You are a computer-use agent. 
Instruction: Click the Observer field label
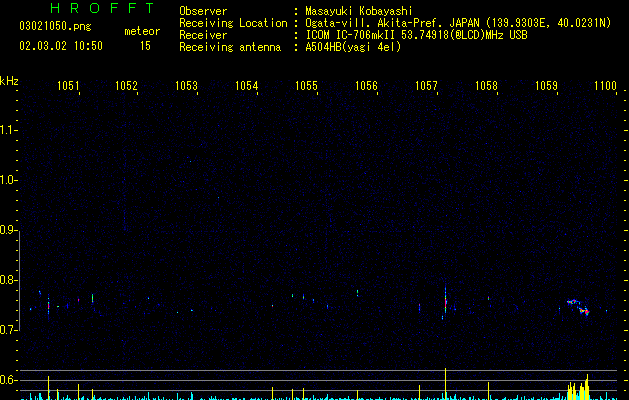[203, 11]
